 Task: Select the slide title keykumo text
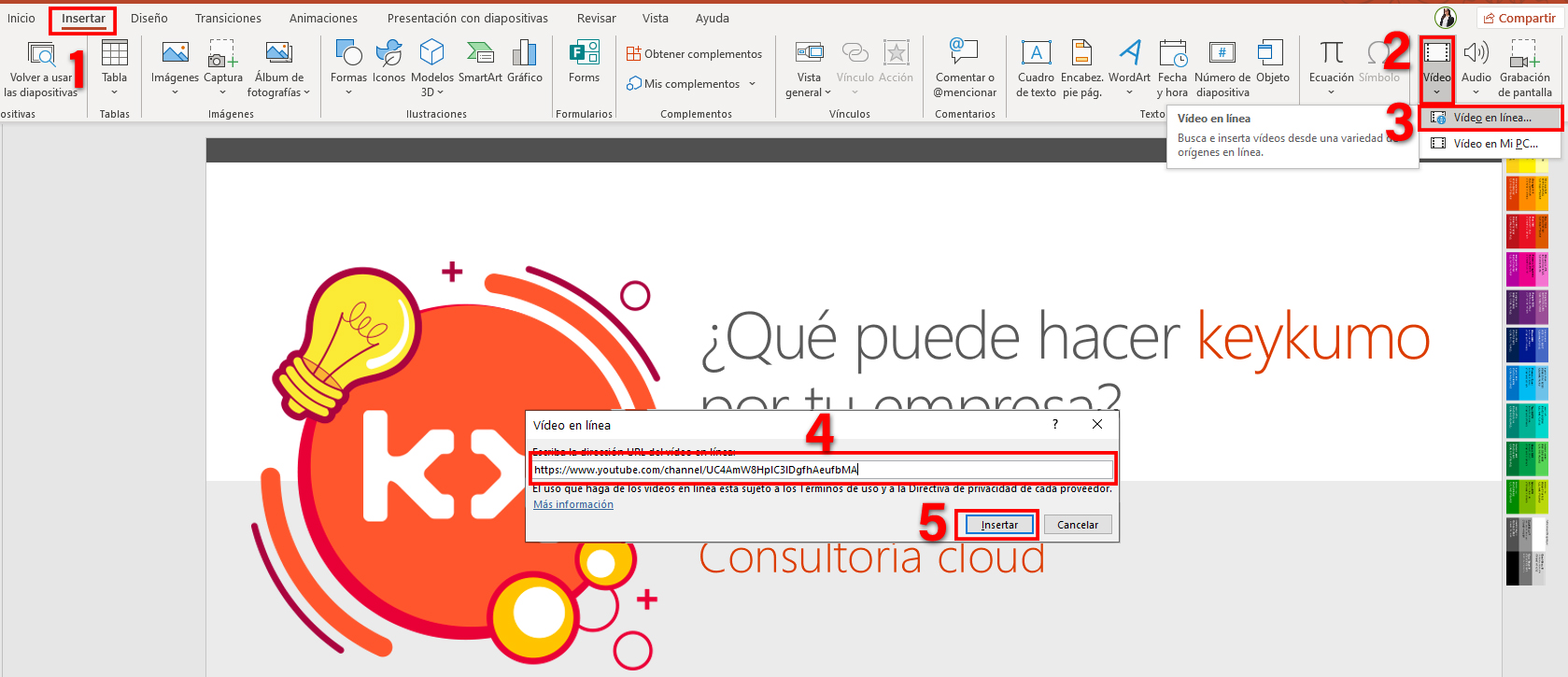1313,338
